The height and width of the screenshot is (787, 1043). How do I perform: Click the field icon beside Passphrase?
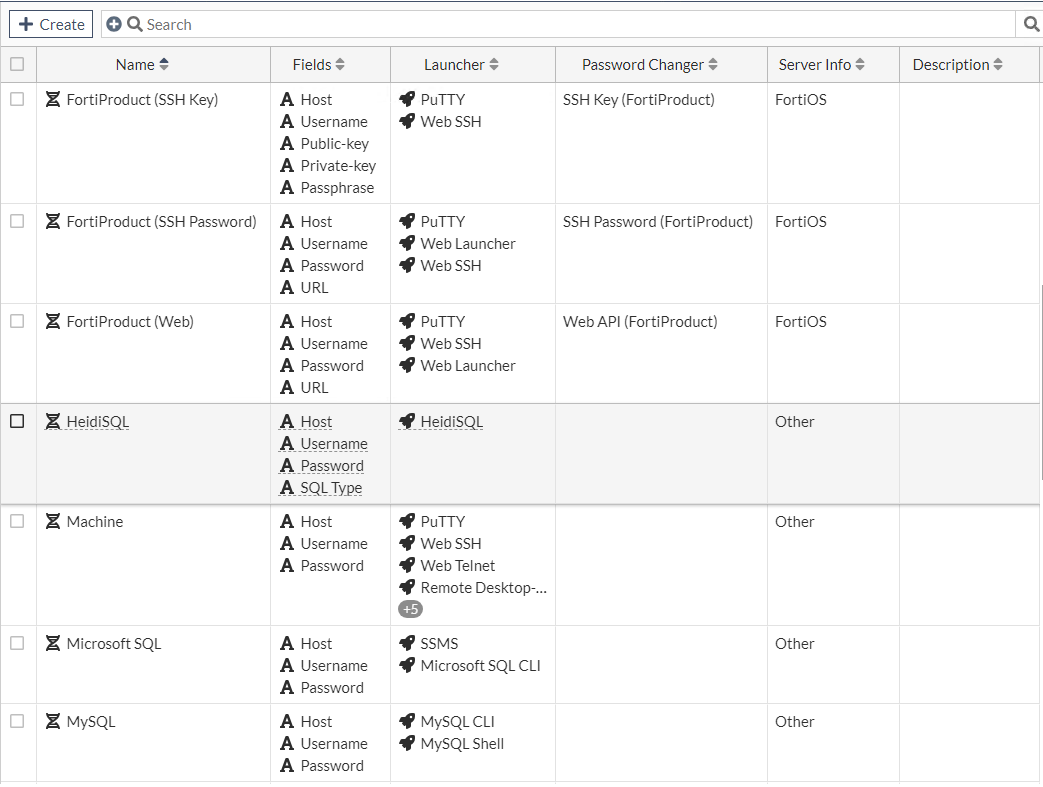[287, 188]
